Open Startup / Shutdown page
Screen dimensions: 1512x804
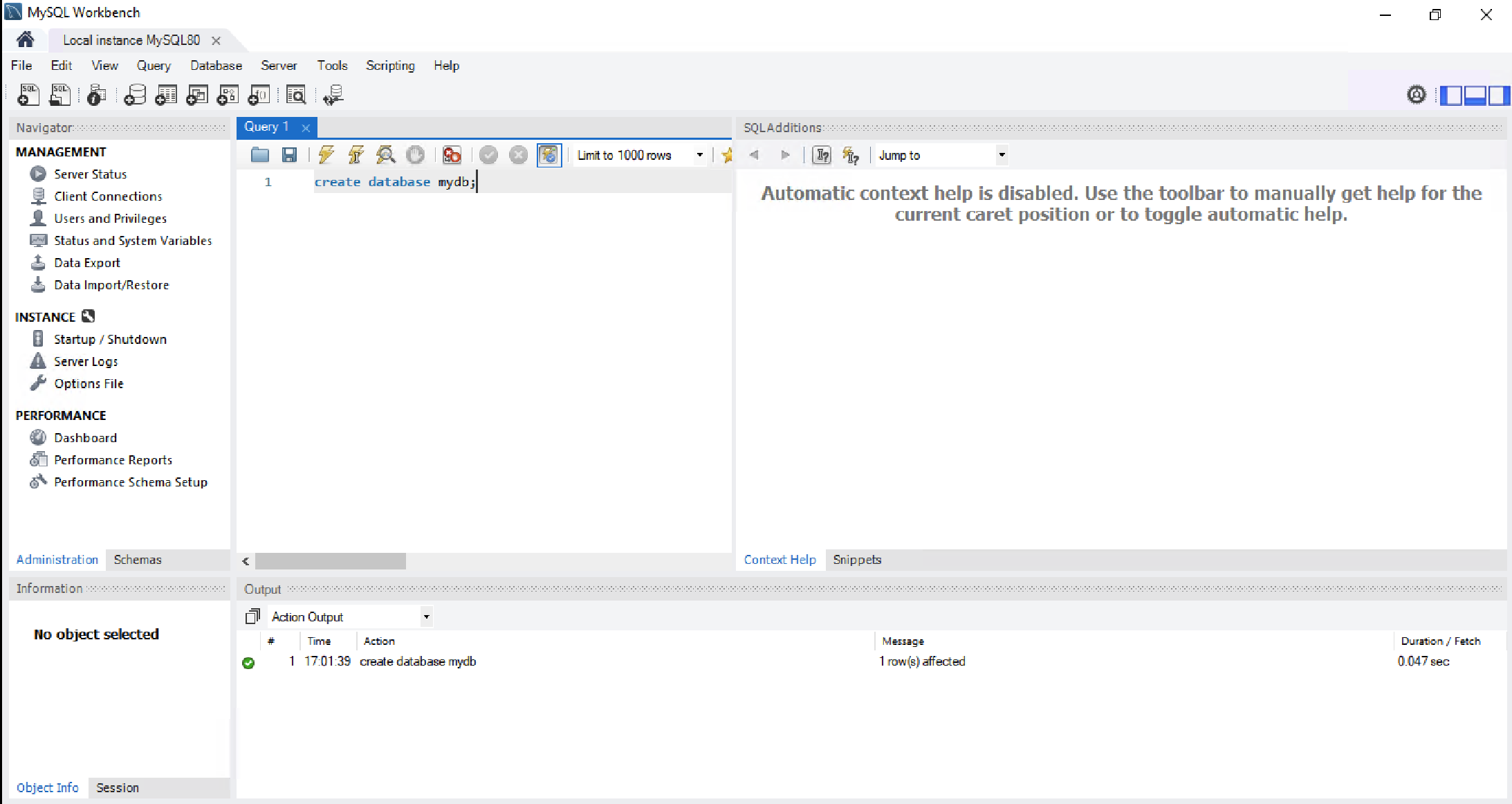tap(110, 339)
